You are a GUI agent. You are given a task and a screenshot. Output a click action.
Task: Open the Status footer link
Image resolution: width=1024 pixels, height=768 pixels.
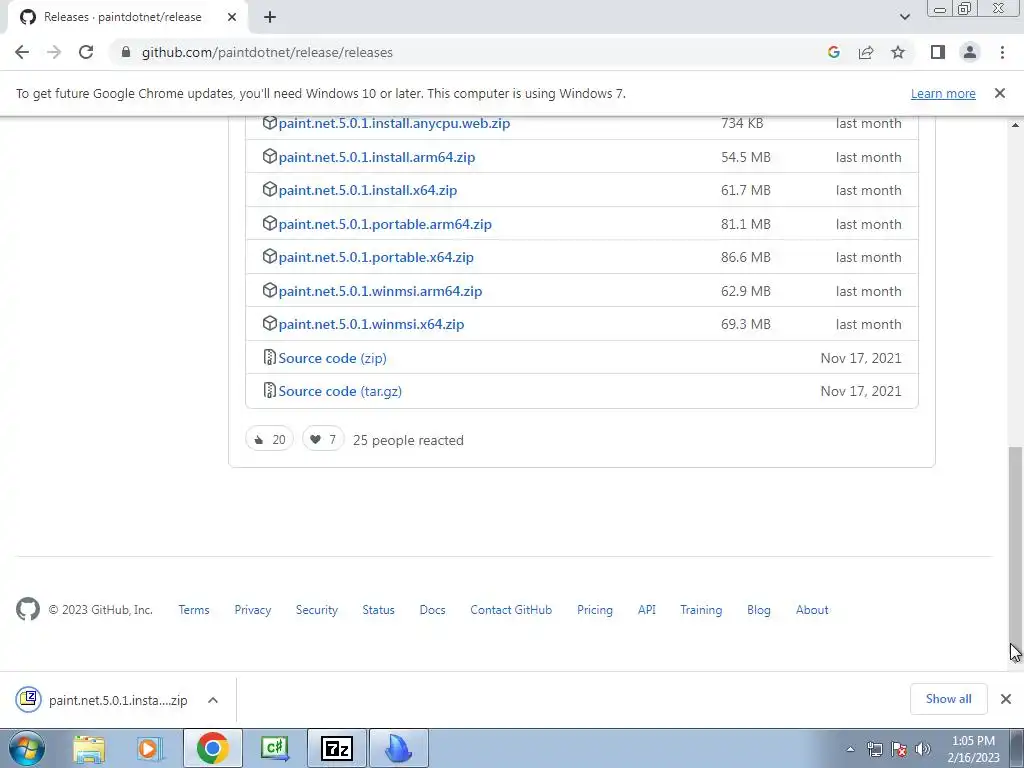(378, 610)
